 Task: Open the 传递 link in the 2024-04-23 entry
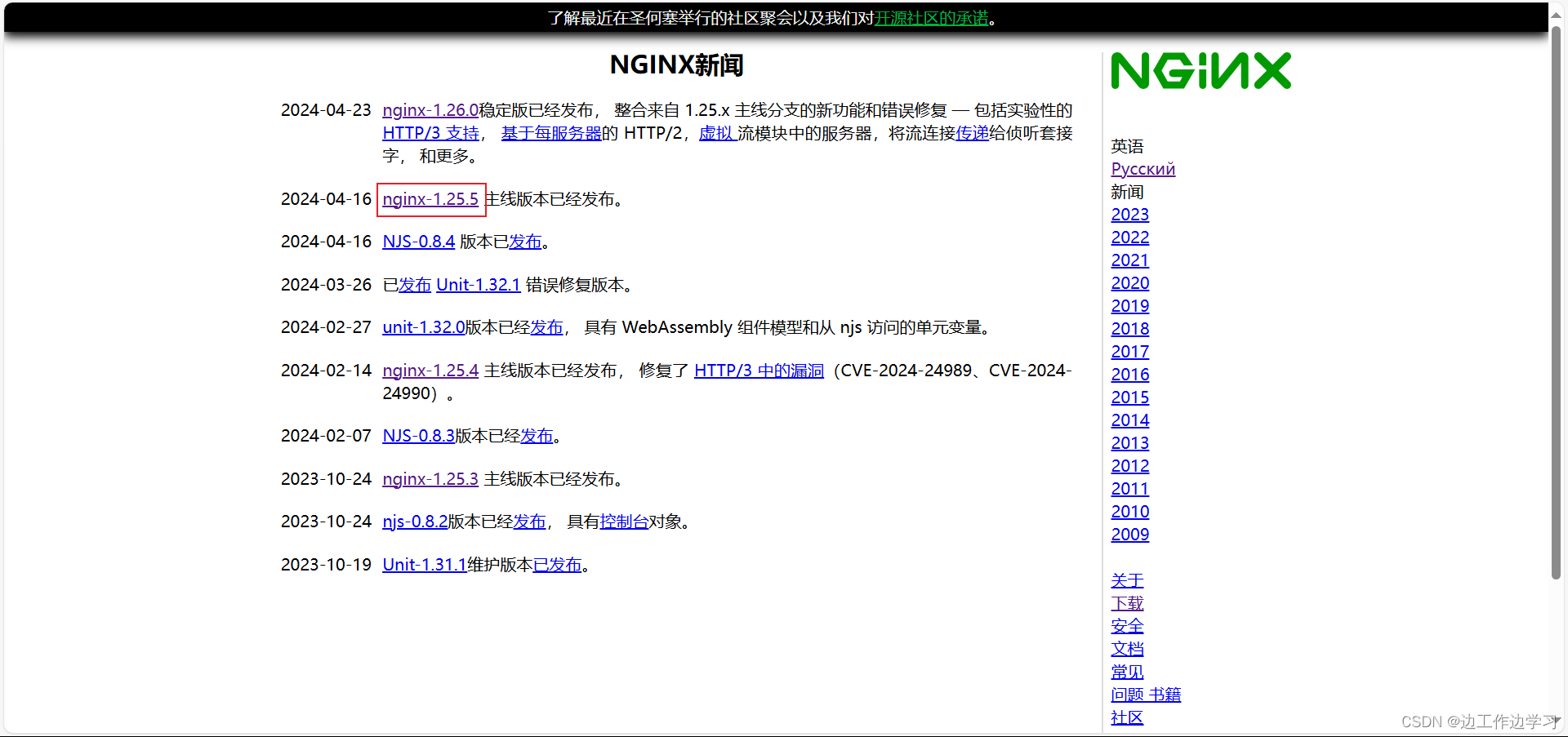pyautogui.click(x=972, y=133)
